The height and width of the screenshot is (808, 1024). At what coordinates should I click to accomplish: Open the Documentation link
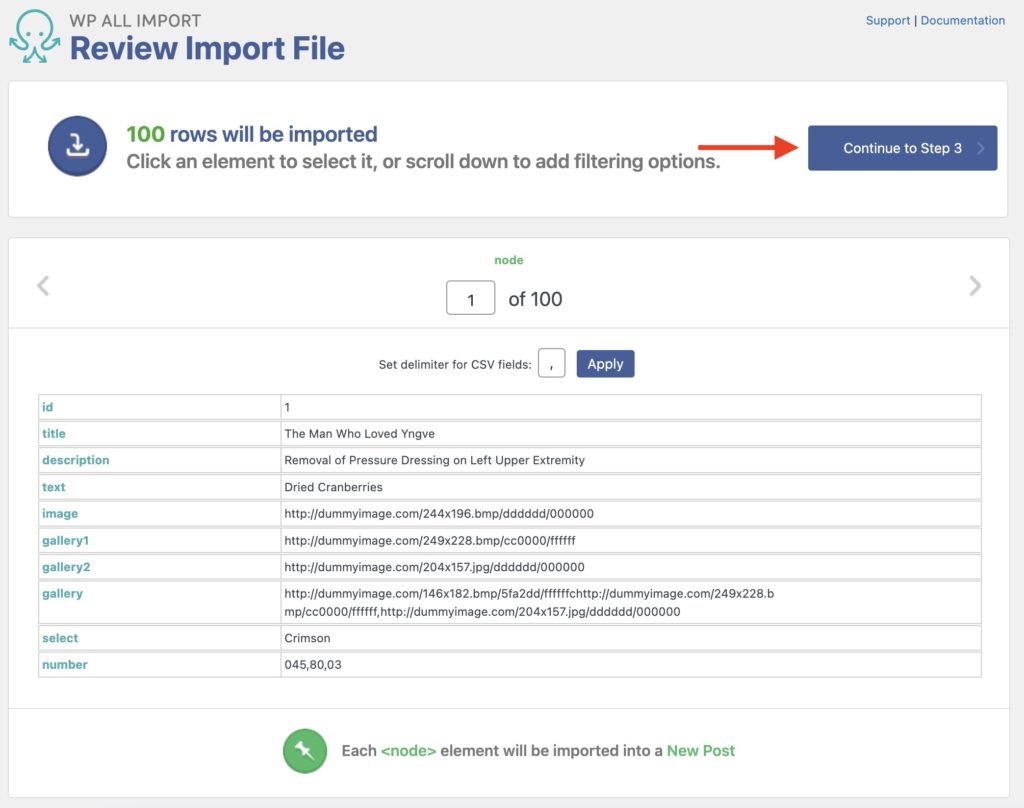point(962,20)
